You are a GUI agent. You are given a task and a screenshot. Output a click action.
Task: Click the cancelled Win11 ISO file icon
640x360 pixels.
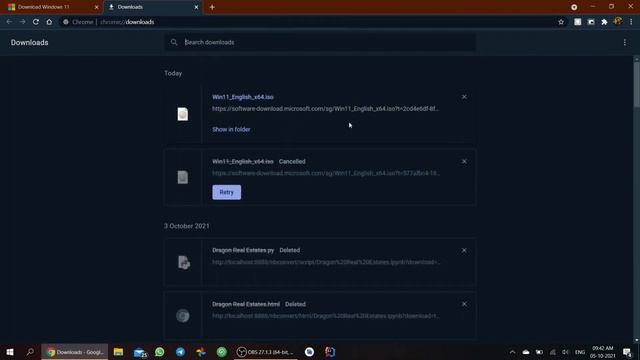point(183,177)
